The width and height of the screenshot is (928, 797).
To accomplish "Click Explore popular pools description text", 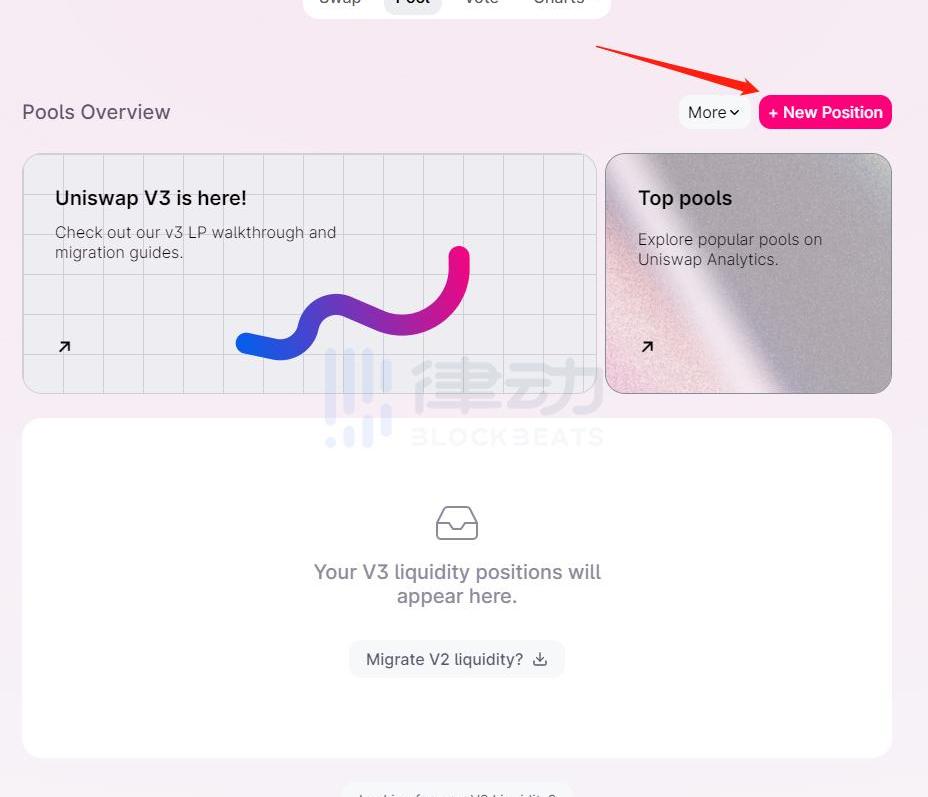I will coord(730,249).
